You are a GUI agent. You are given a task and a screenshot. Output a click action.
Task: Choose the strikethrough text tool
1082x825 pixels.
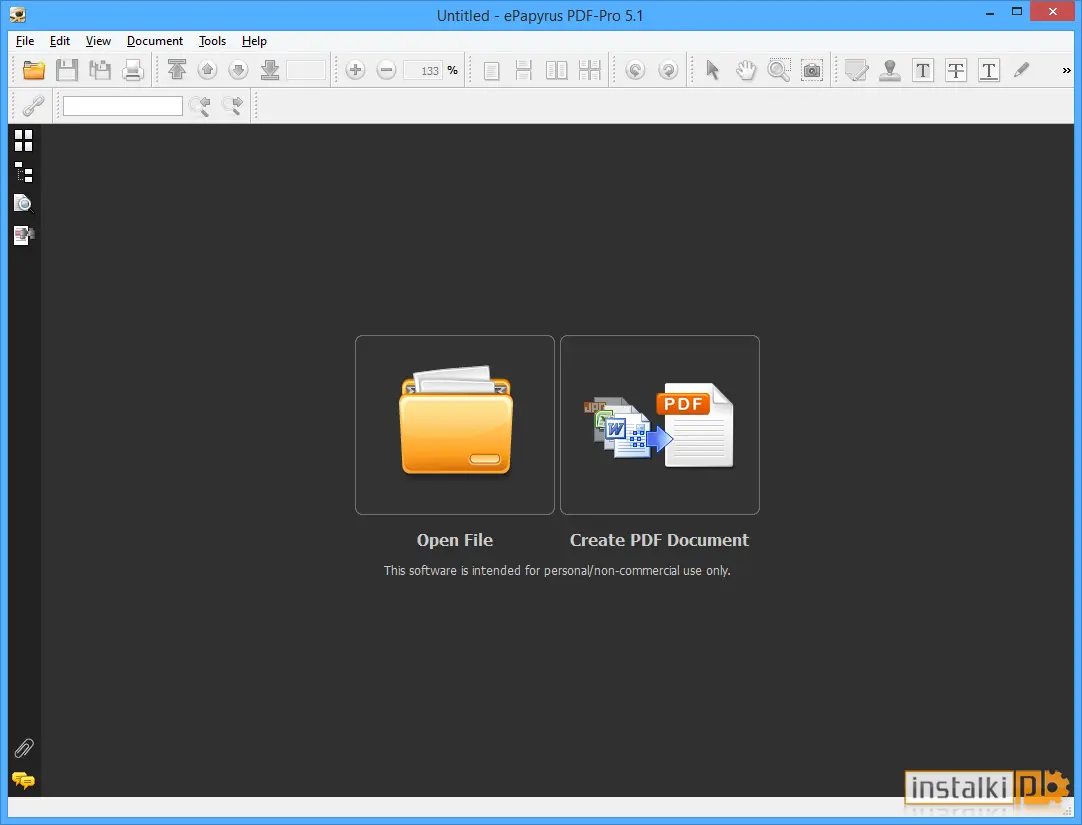(956, 70)
